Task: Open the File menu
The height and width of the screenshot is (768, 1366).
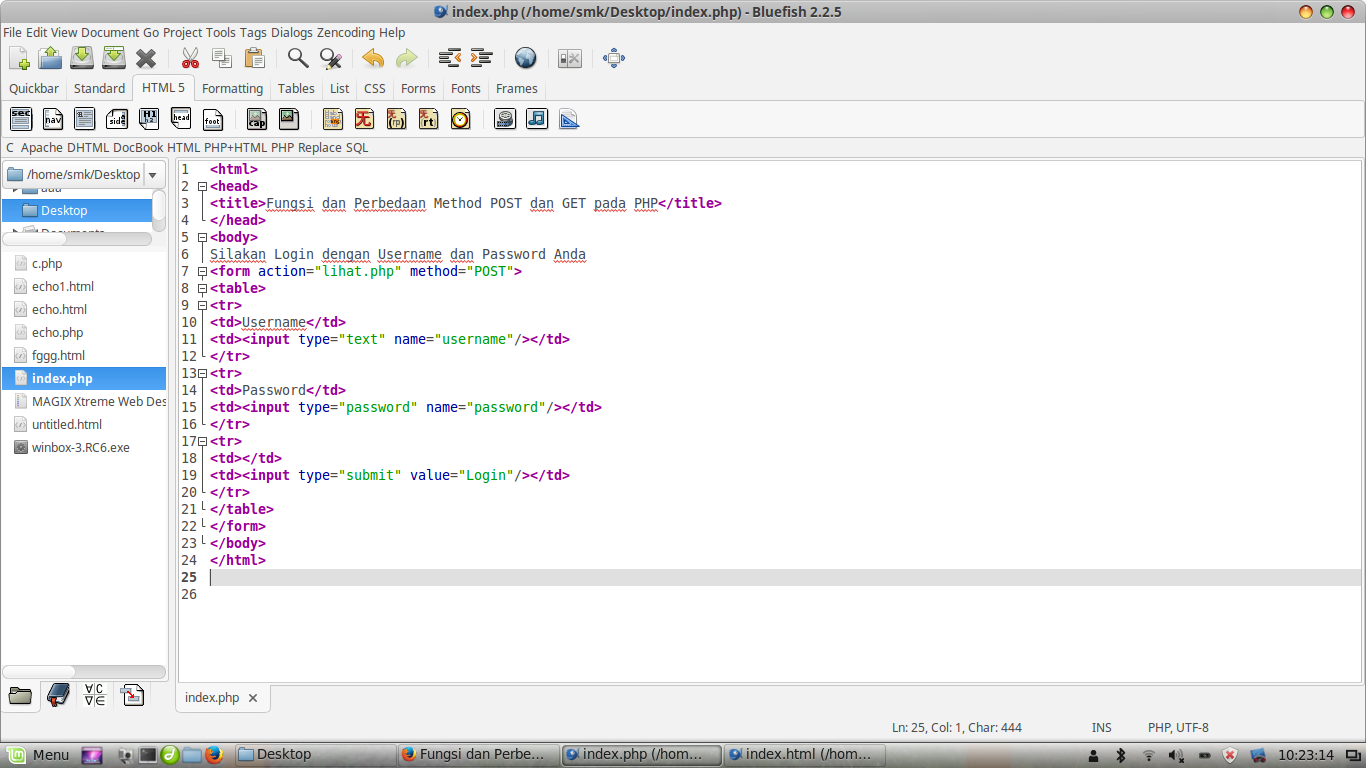Action: 12,33
